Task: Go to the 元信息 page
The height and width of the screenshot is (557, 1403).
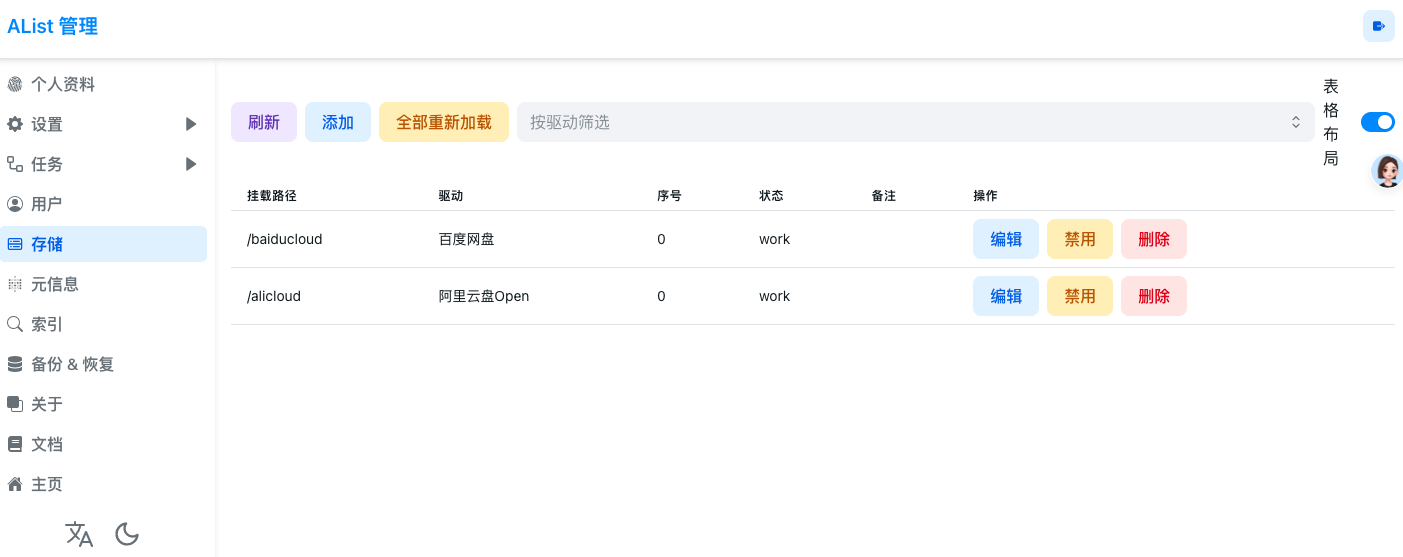Action: (x=103, y=284)
